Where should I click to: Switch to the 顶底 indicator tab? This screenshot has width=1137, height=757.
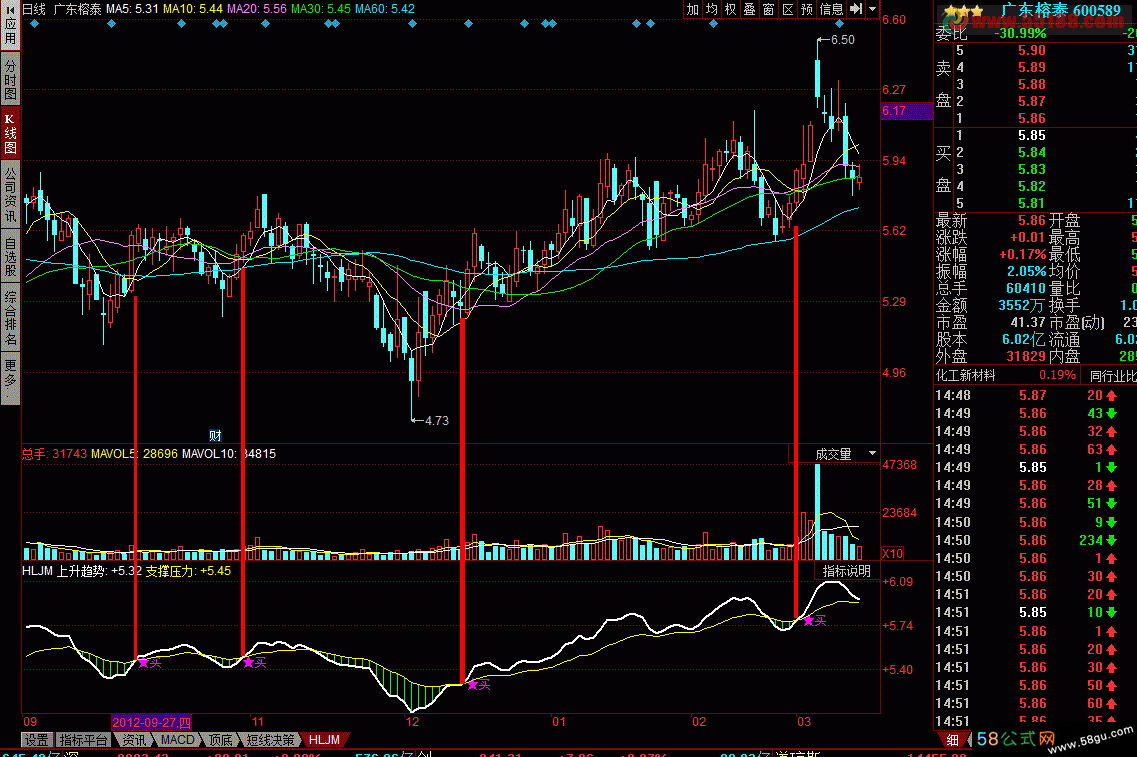[x=220, y=740]
